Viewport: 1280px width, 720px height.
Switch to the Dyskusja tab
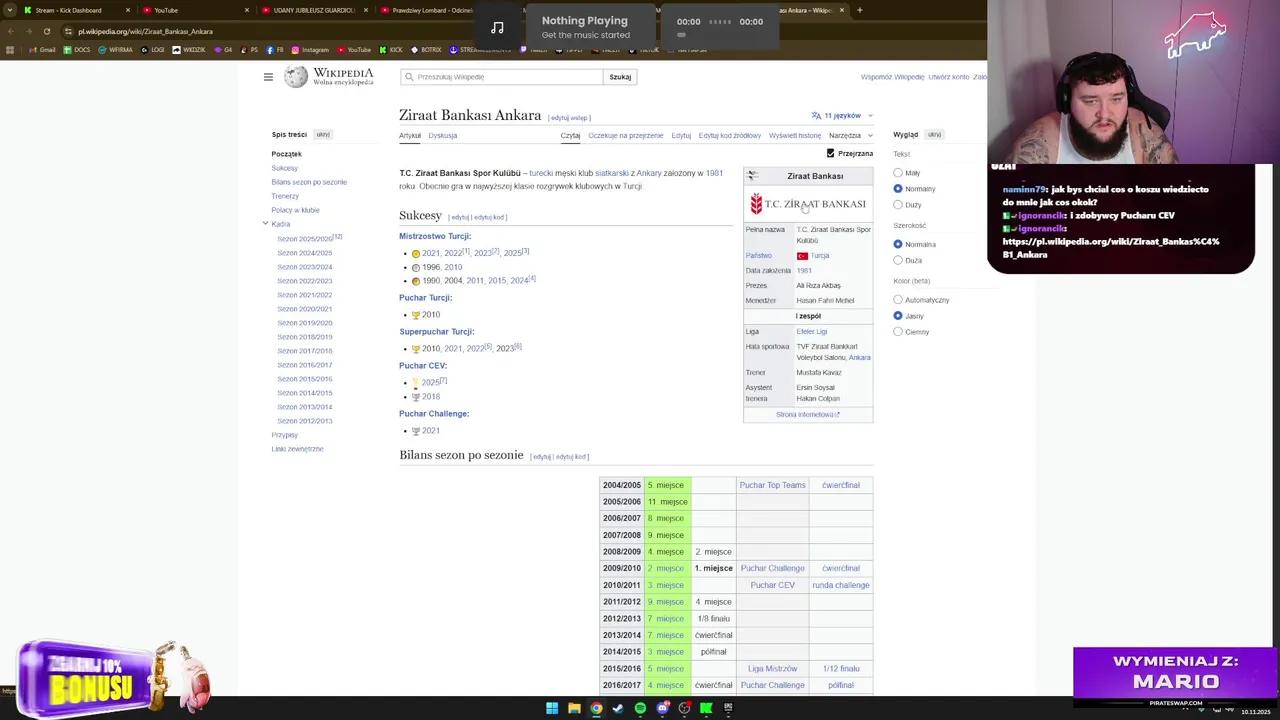pos(443,135)
